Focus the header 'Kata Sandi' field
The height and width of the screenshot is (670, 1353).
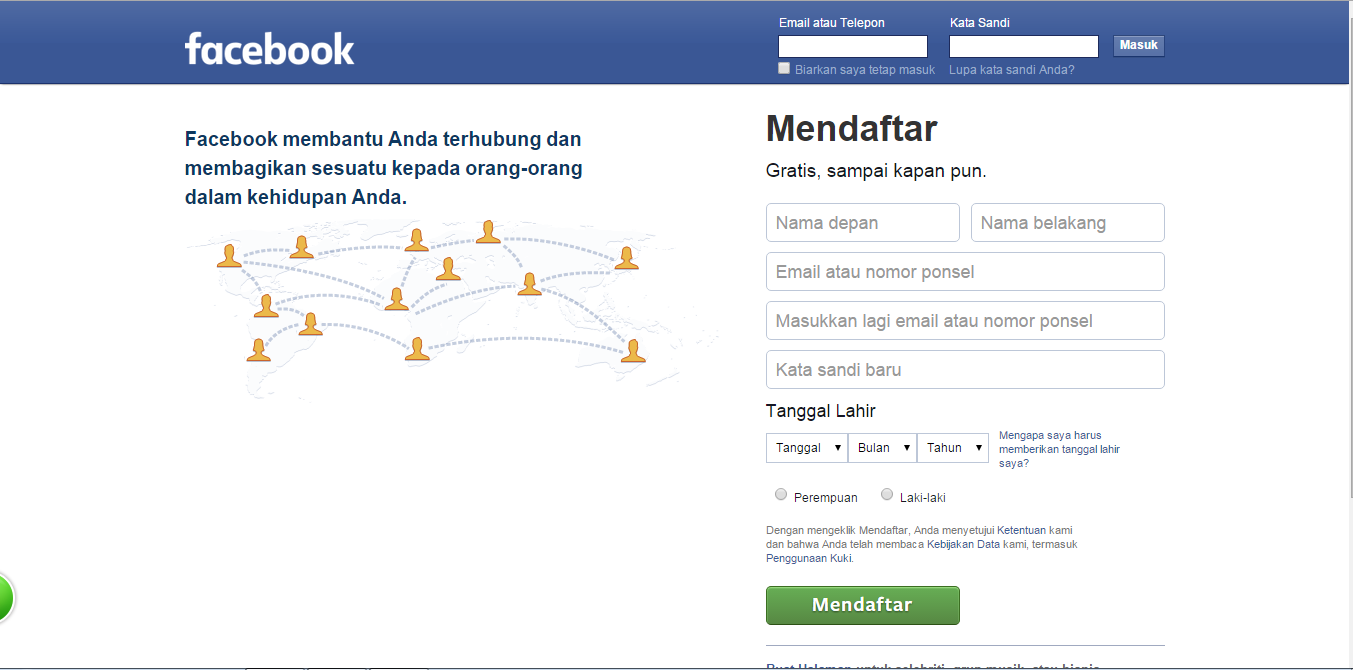1024,46
